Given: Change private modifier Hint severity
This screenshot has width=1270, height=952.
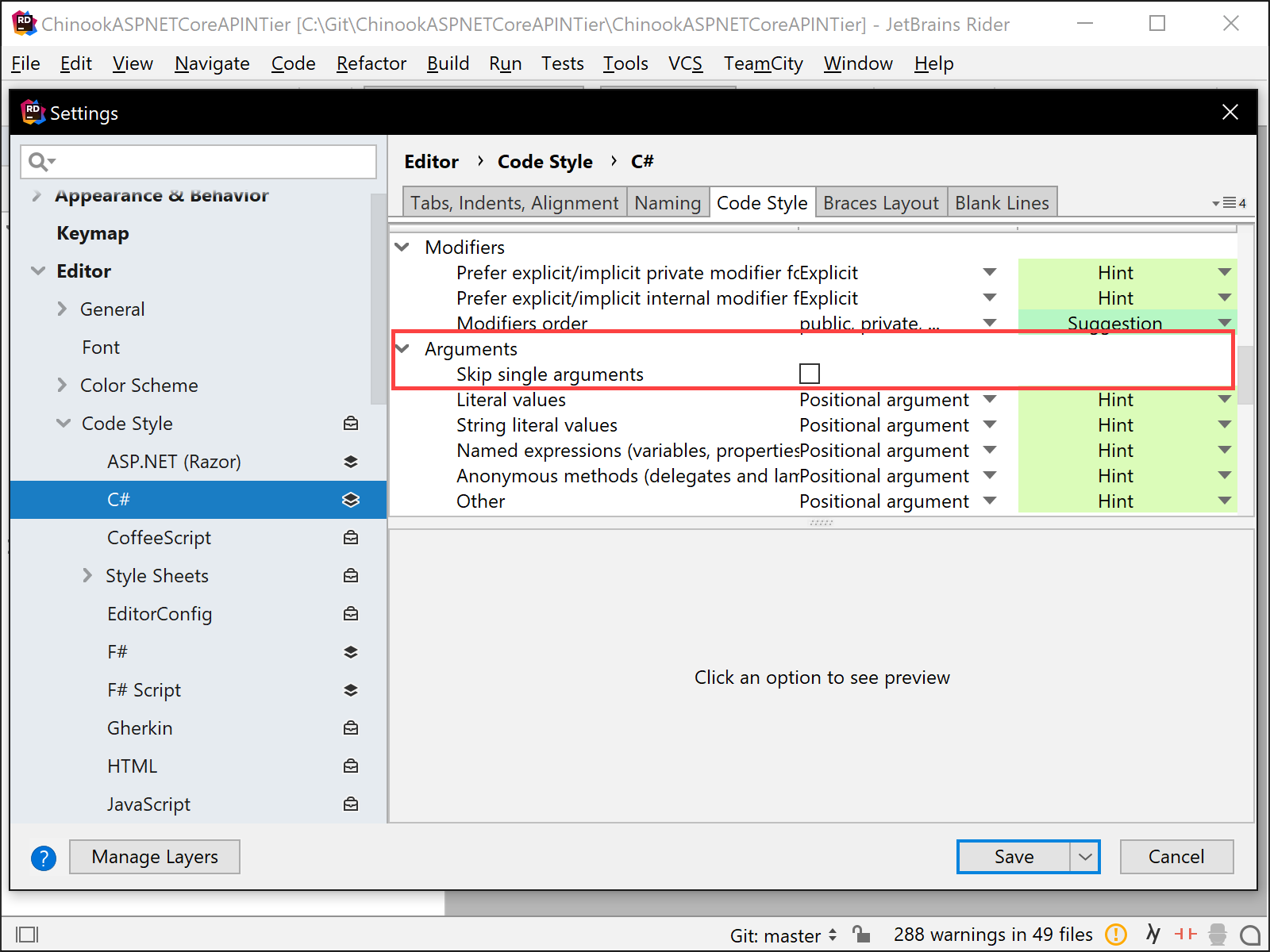Looking at the screenshot, I should 1127,273.
